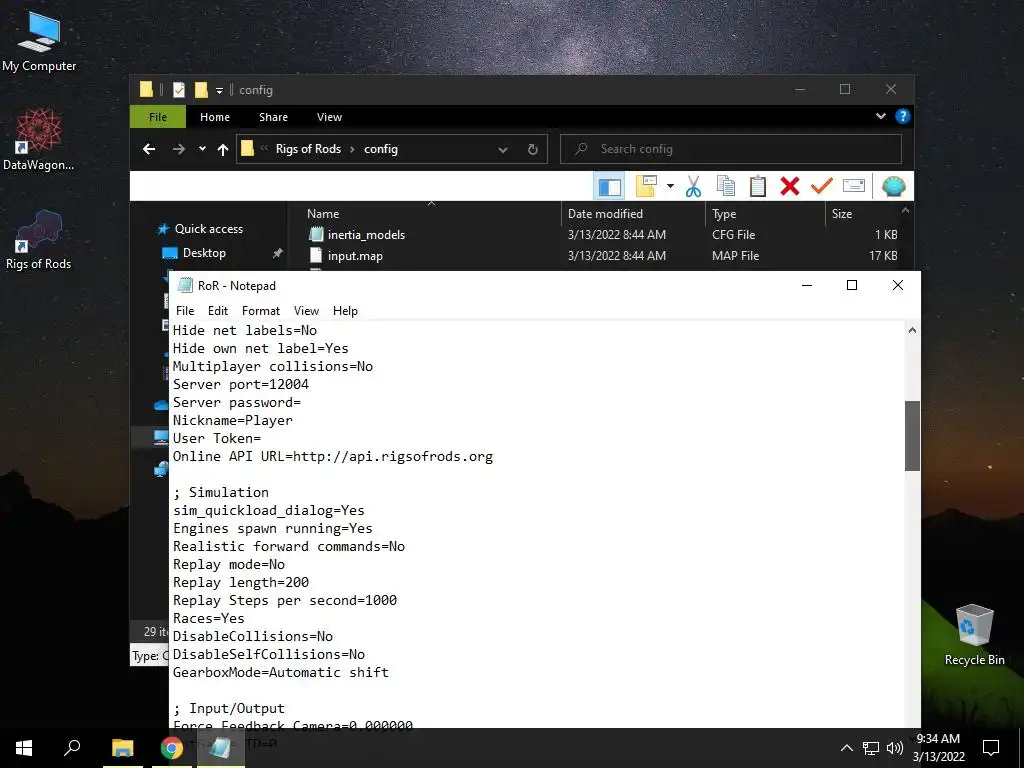Open Explorer Help question mark icon
Viewport: 1024px width, 768px height.
tap(903, 116)
